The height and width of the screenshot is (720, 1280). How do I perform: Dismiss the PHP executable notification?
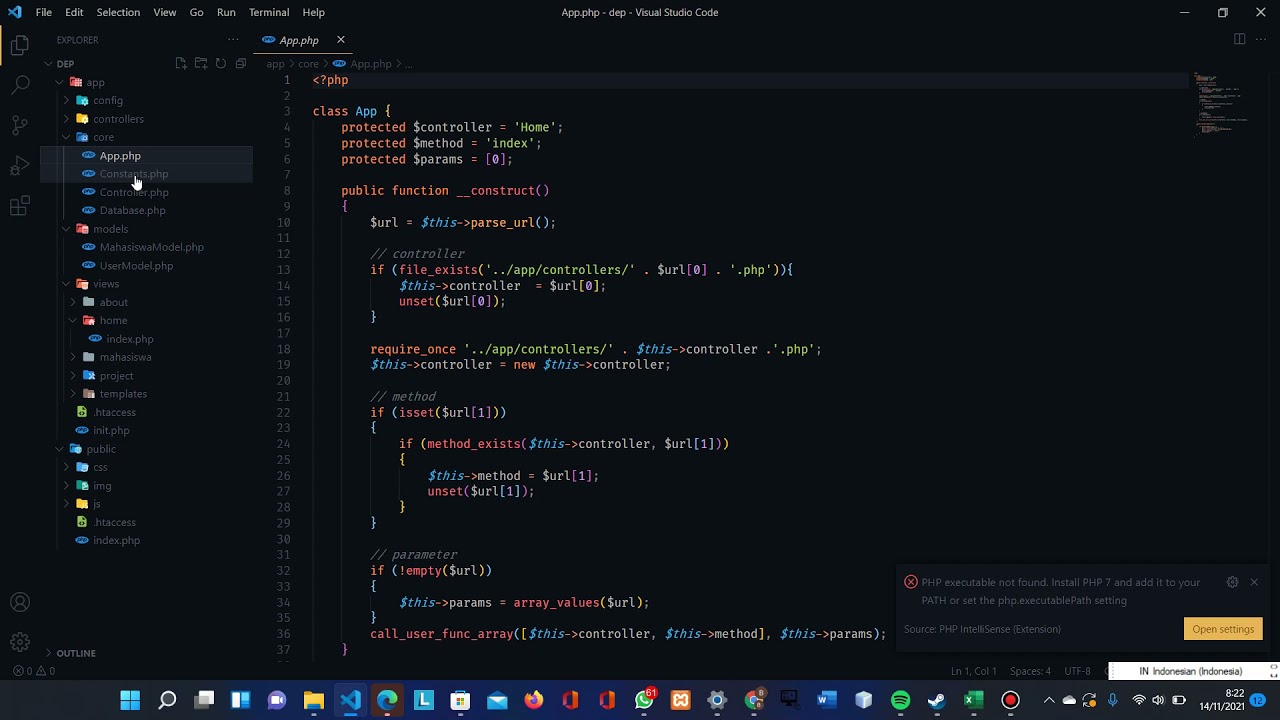(1254, 582)
